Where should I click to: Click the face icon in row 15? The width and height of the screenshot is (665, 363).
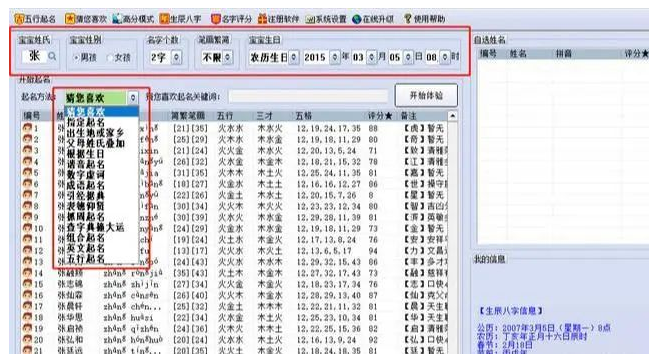coord(28,283)
